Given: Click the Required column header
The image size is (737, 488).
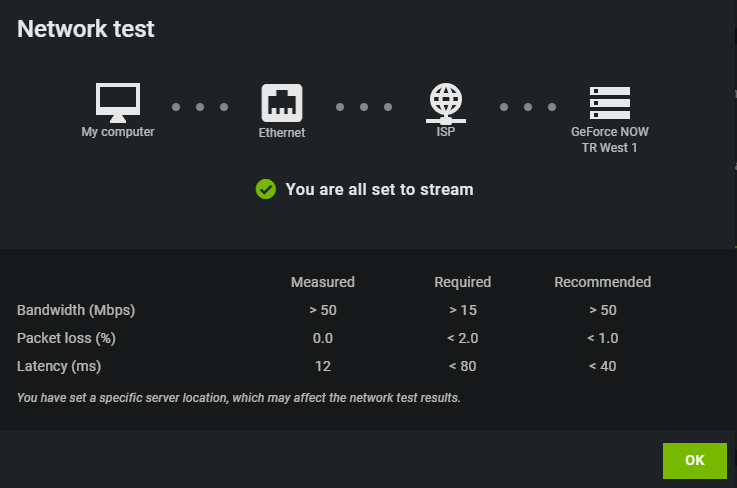Looking at the screenshot, I should (x=463, y=282).
